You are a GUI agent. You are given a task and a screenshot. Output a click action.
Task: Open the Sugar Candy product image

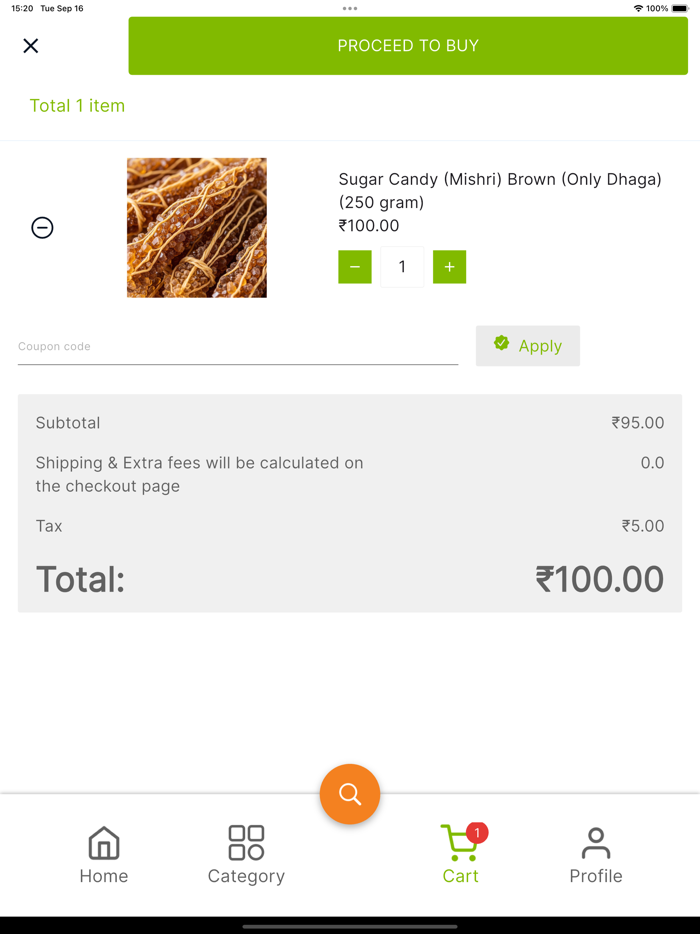pos(197,228)
